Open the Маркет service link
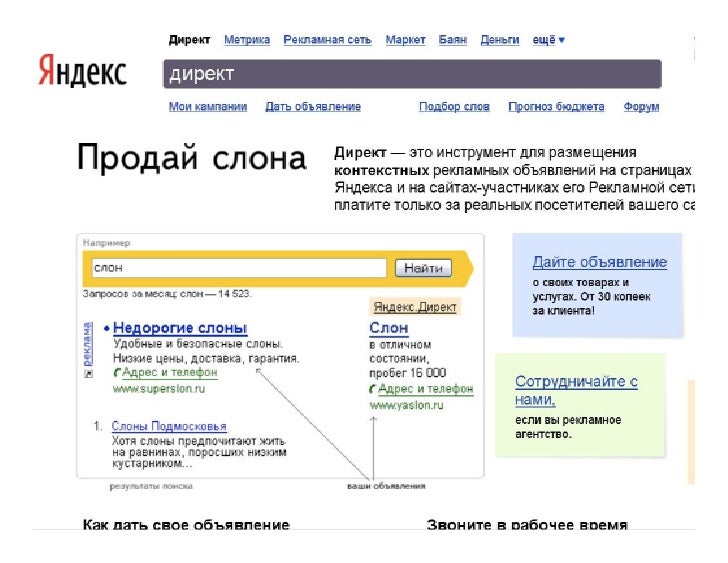This screenshot has width=728, height=563. 405,40
